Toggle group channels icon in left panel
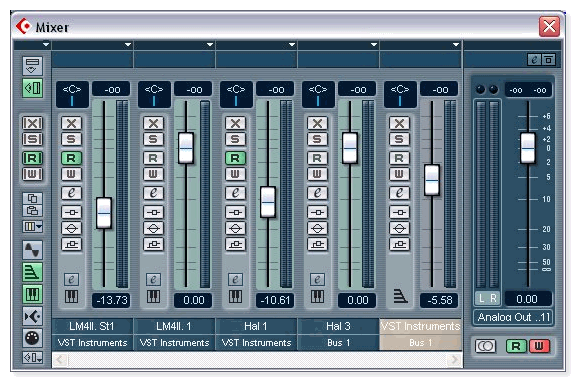576x382 pixels. coord(32,272)
